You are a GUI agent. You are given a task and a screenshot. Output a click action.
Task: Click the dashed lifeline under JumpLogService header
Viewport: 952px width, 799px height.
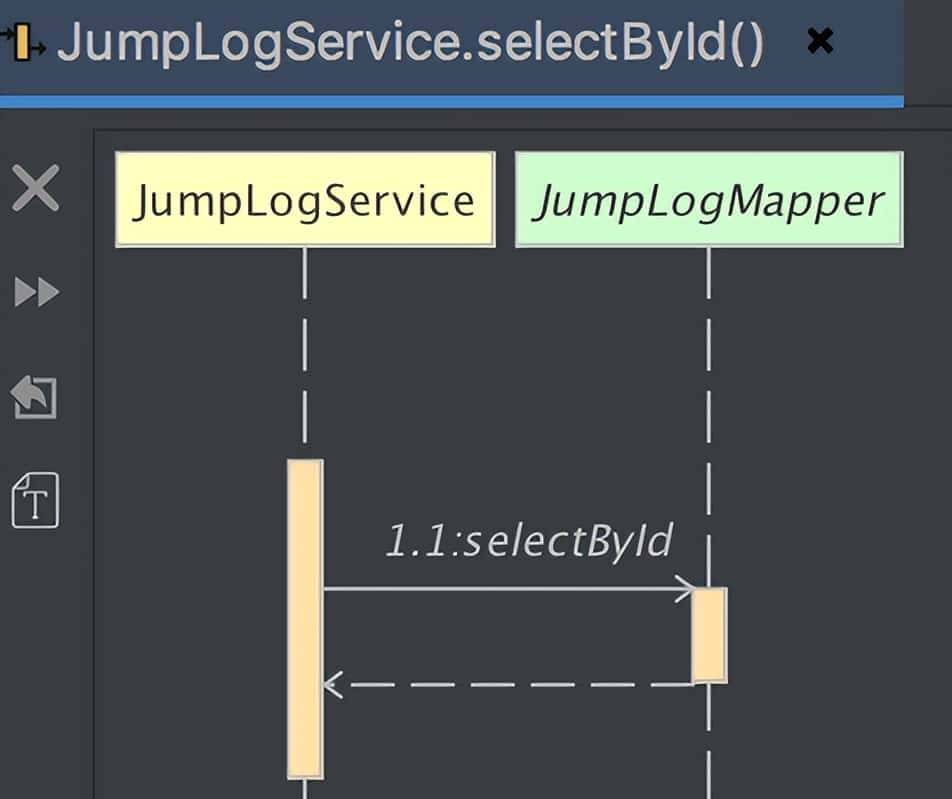(305, 350)
